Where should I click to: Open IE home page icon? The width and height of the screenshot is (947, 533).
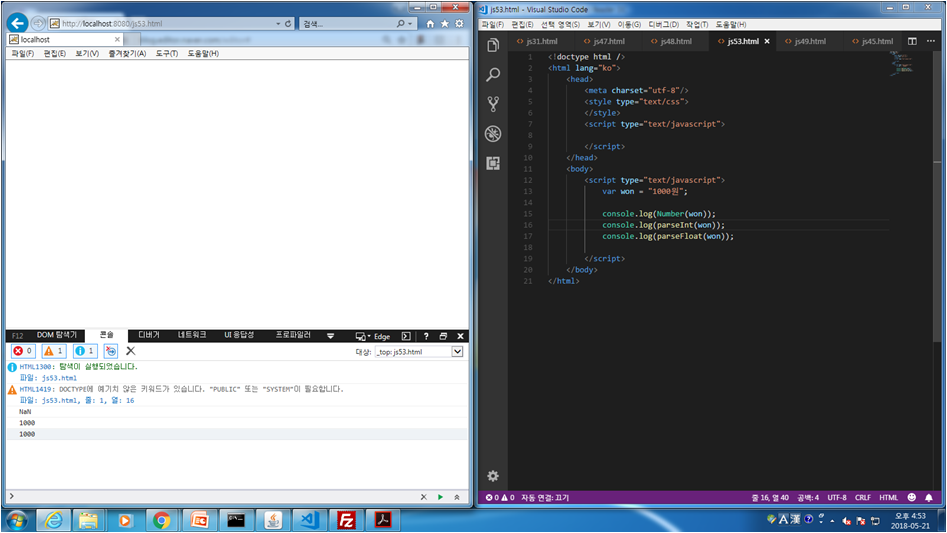point(430,24)
